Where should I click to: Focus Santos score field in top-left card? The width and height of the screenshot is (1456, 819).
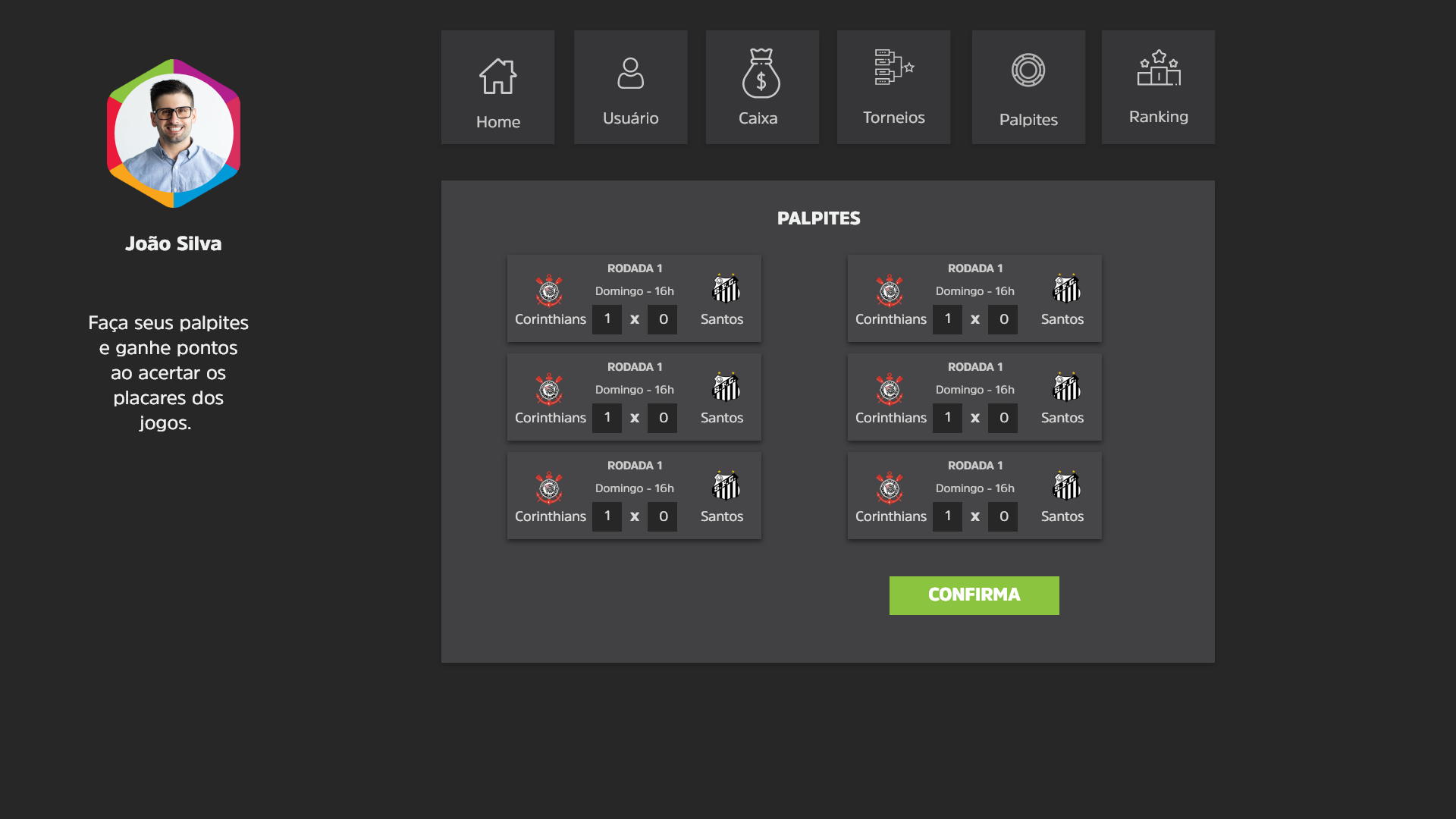tap(662, 319)
